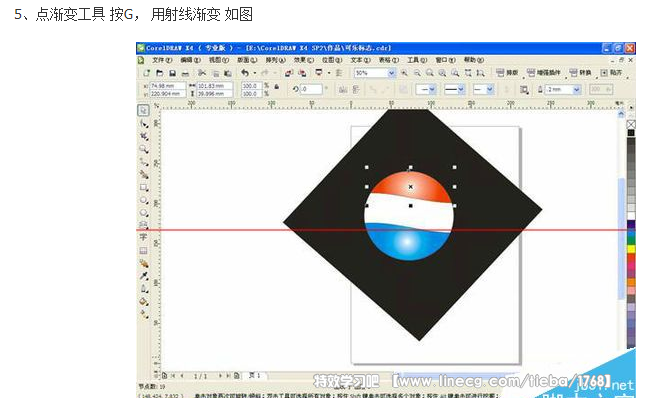Select the Ellipse tool
The height and width of the screenshot is (398, 645).
[x=143, y=200]
